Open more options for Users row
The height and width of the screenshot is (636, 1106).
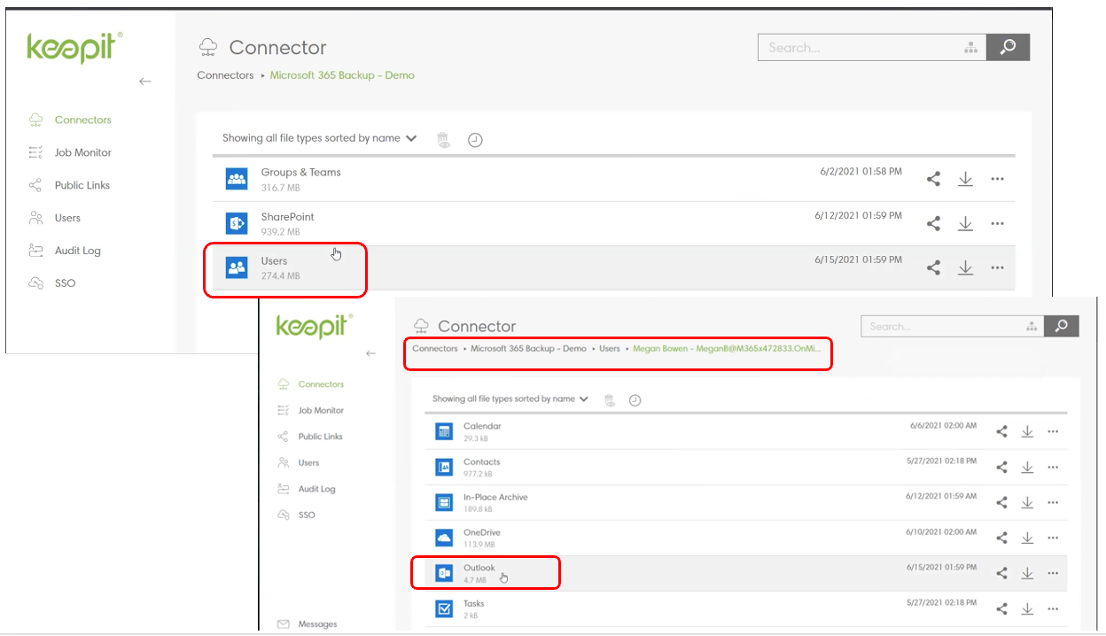coord(997,268)
